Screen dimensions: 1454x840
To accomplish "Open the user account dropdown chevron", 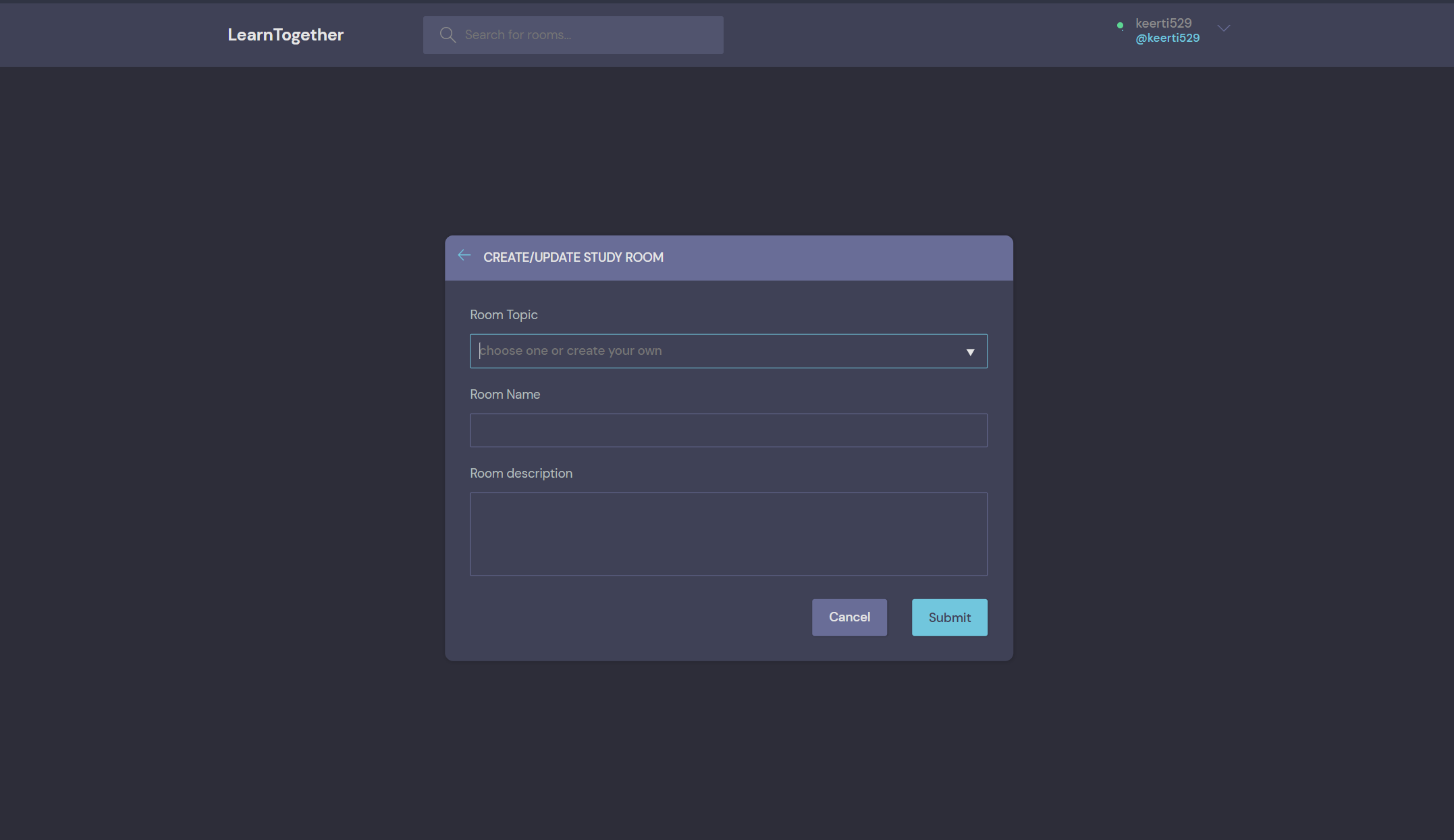I will [x=1223, y=28].
